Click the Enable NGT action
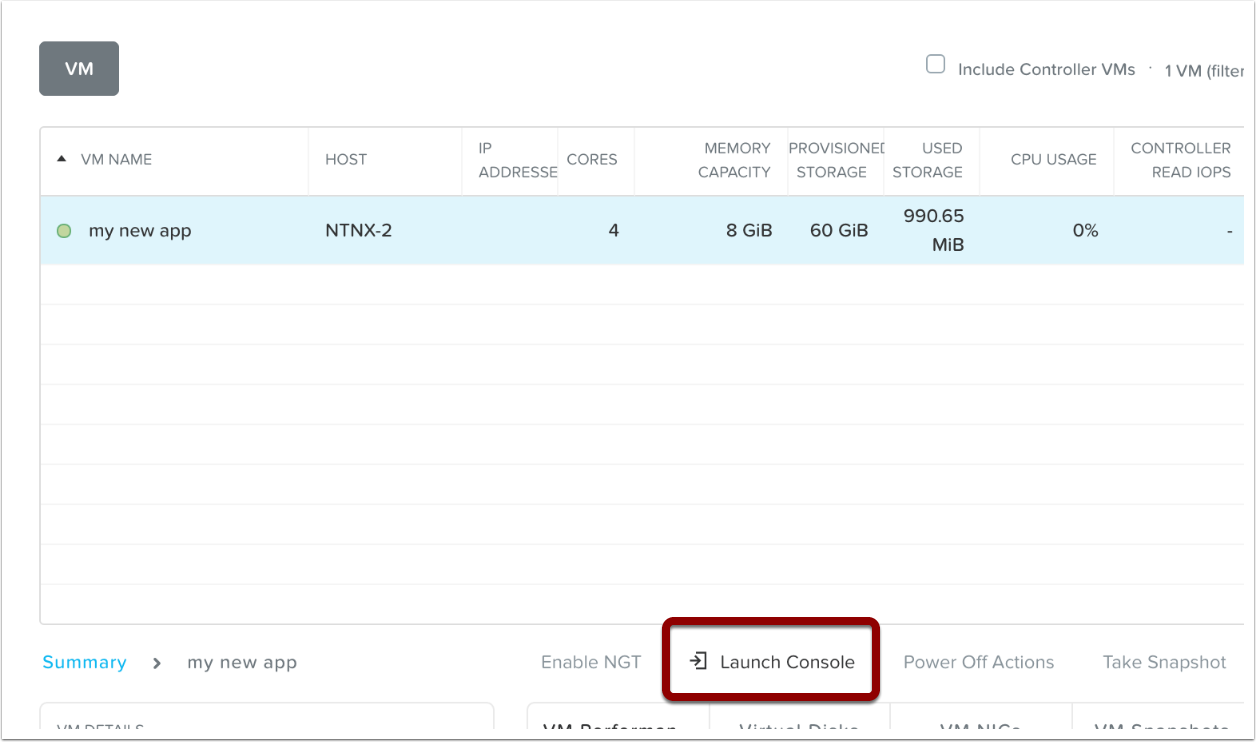 pyautogui.click(x=590, y=662)
